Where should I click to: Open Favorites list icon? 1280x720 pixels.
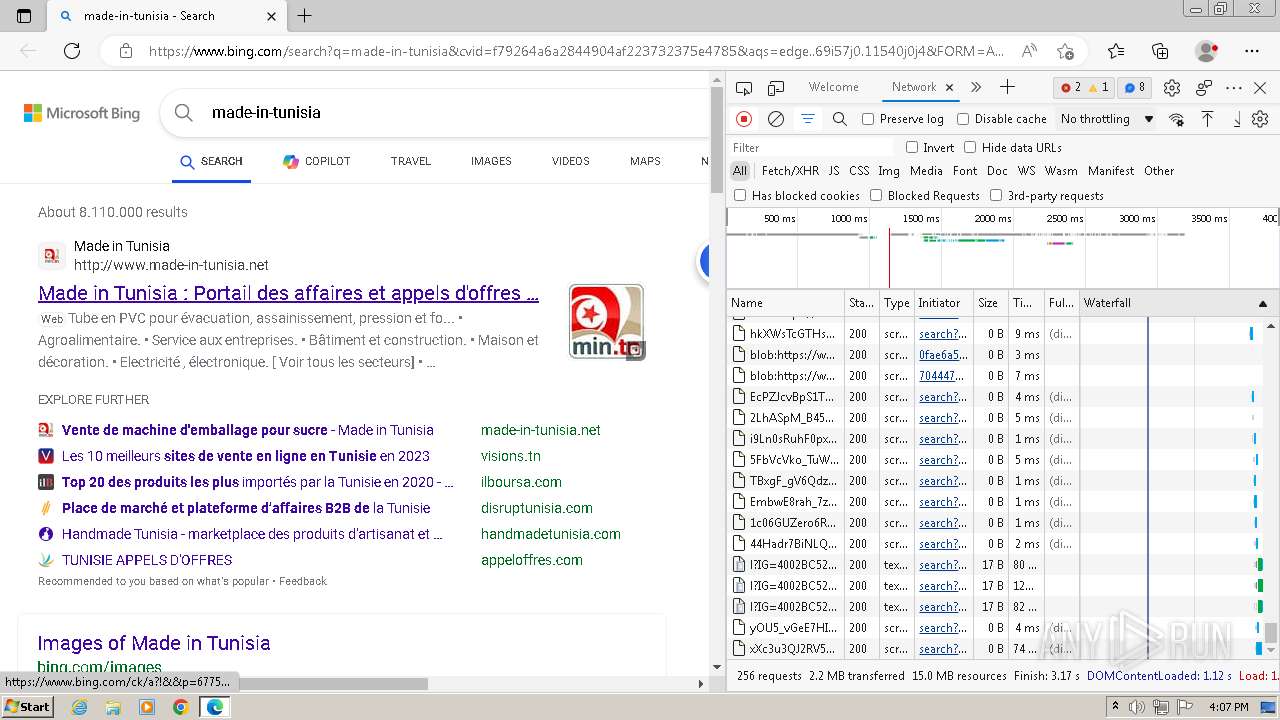[1116, 51]
